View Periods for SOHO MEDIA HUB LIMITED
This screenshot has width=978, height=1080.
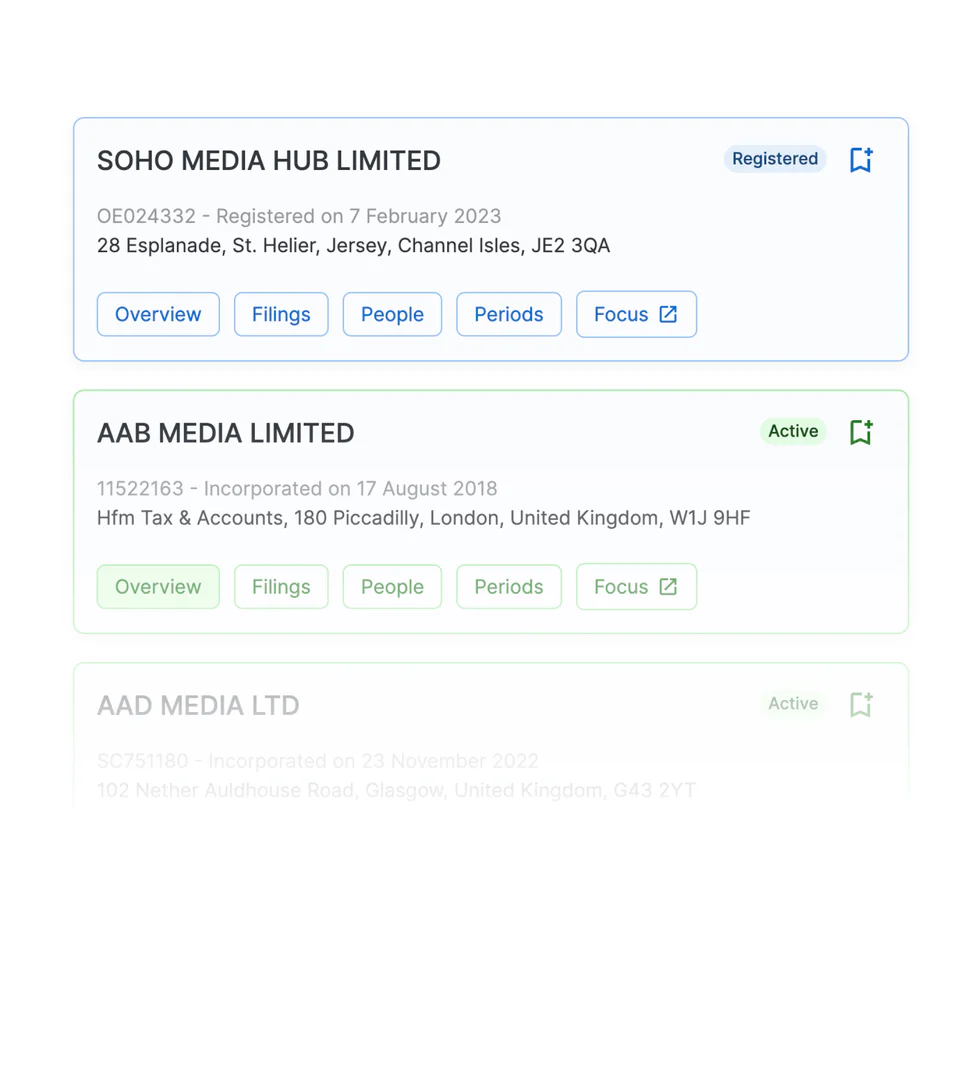point(508,314)
